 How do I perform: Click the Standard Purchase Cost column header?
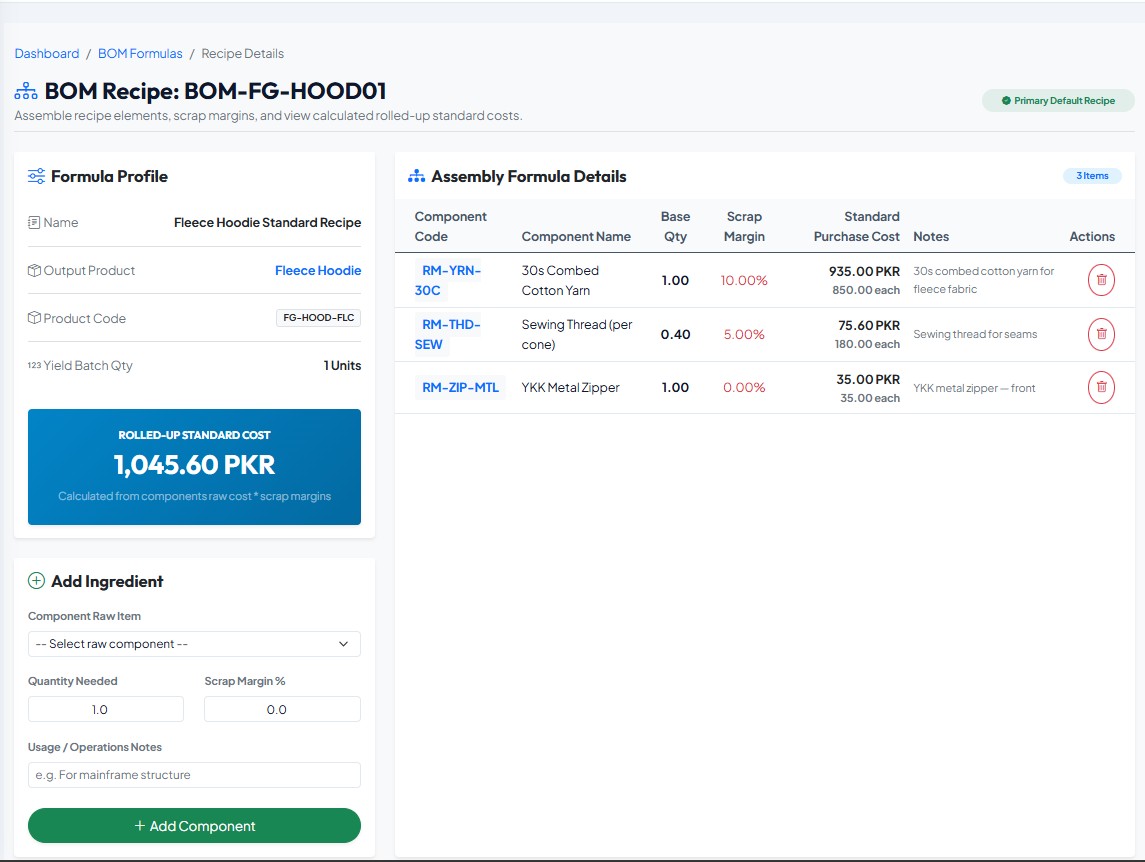point(857,226)
